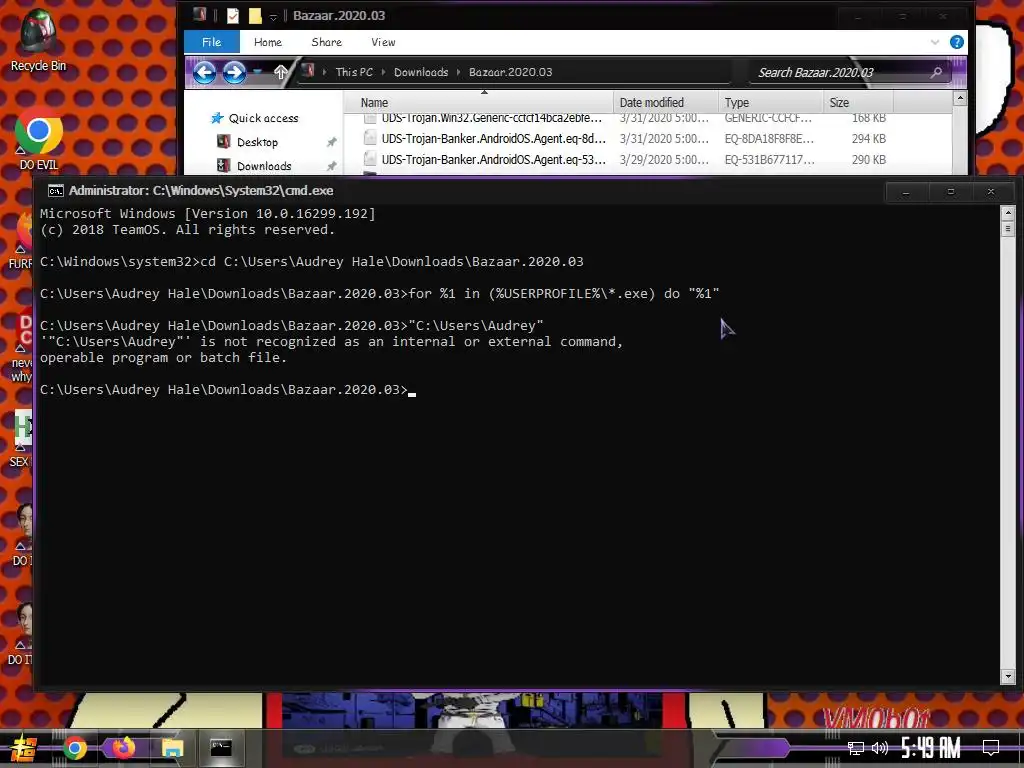Screen dimensions: 1024x768
Task: Click the pin icon next to Downloads
Action: 331,166
